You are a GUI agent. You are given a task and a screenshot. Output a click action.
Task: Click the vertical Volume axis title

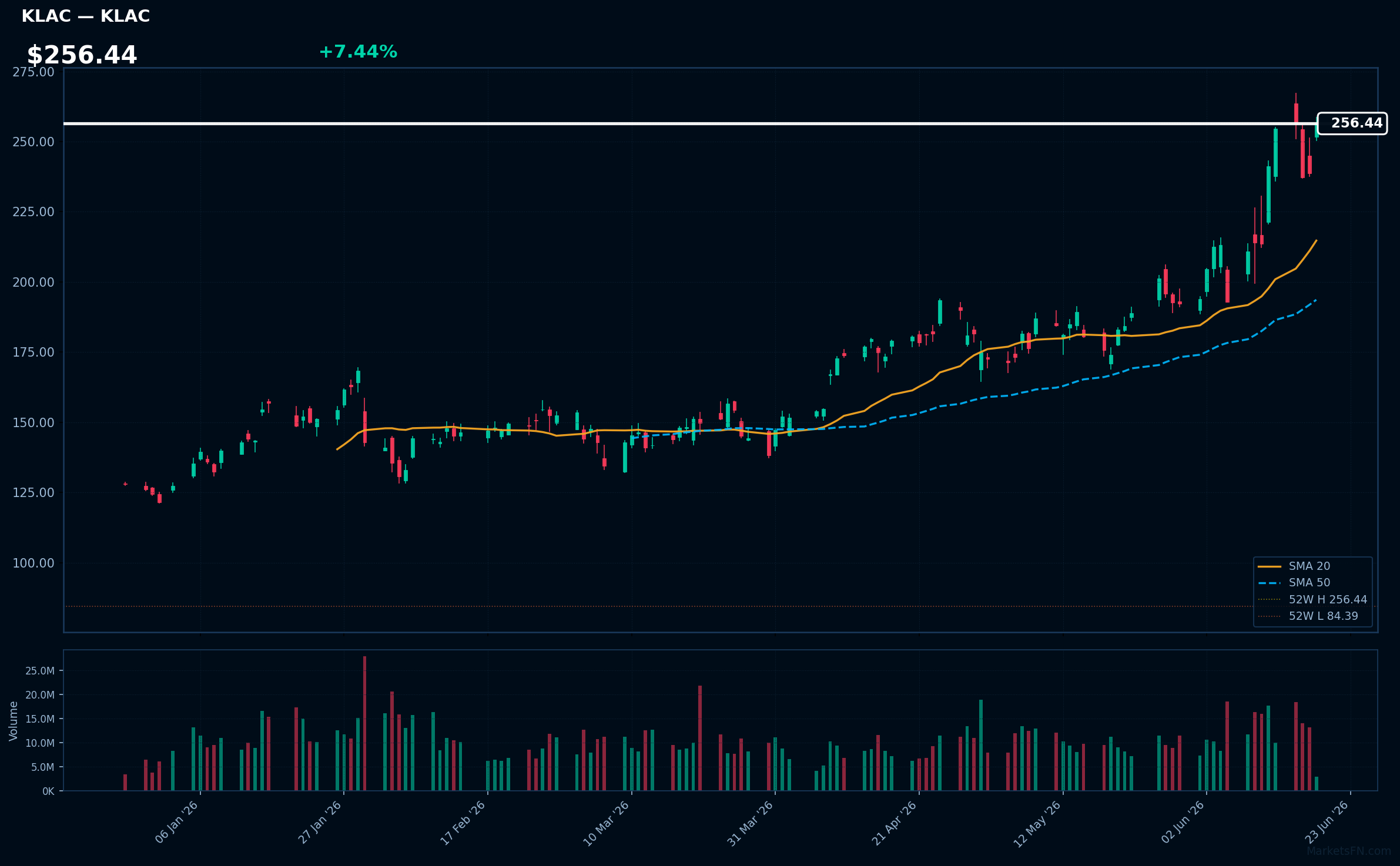(x=14, y=721)
